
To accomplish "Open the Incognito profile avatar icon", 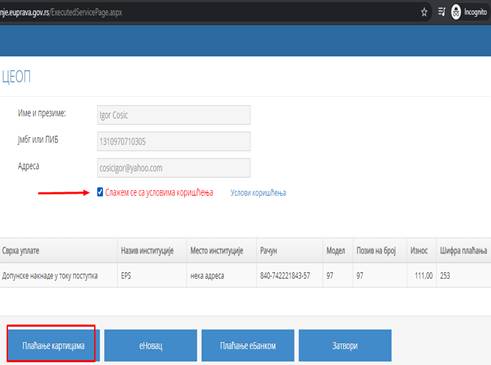I will [x=456, y=12].
